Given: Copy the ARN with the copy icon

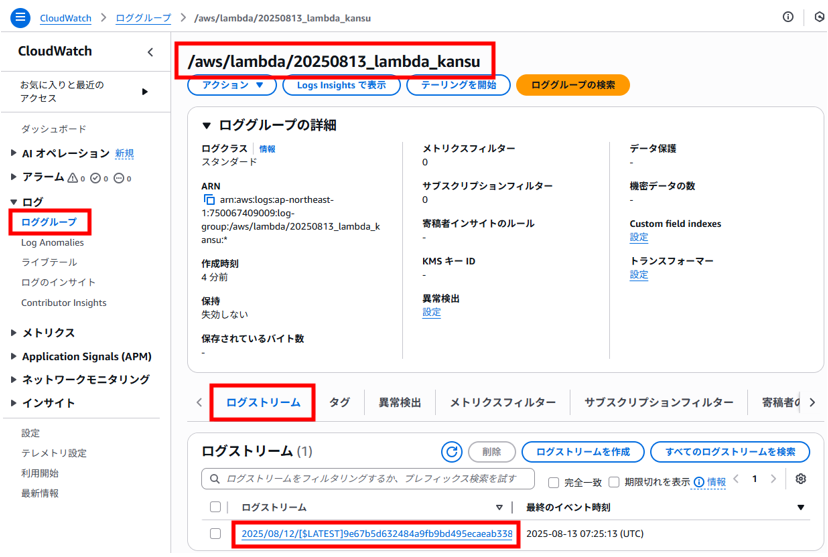Looking at the screenshot, I should point(209,200).
